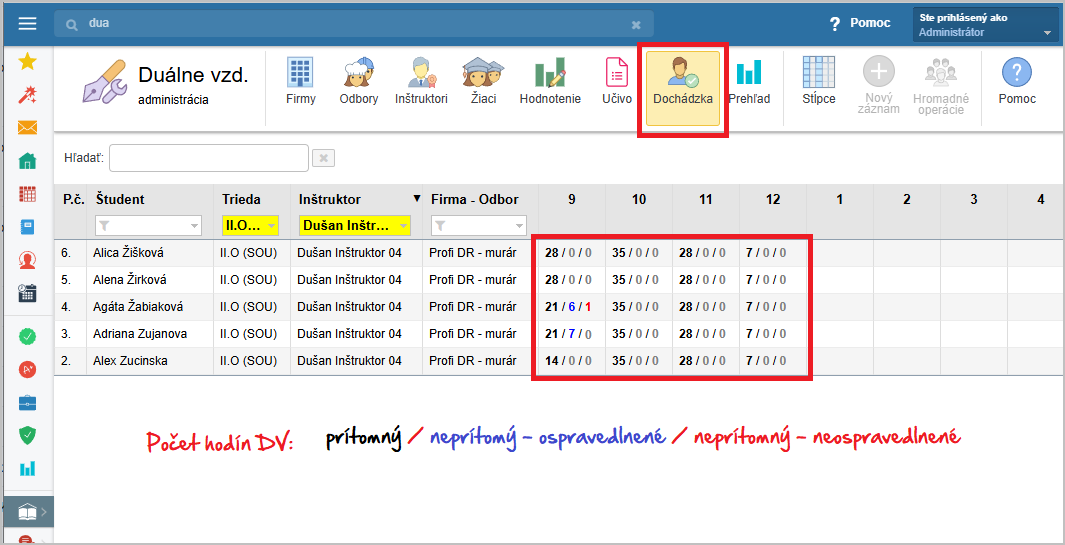1065x545 pixels.
Task: Open the blue notebook icon in sidebar
Action: (x=27, y=227)
